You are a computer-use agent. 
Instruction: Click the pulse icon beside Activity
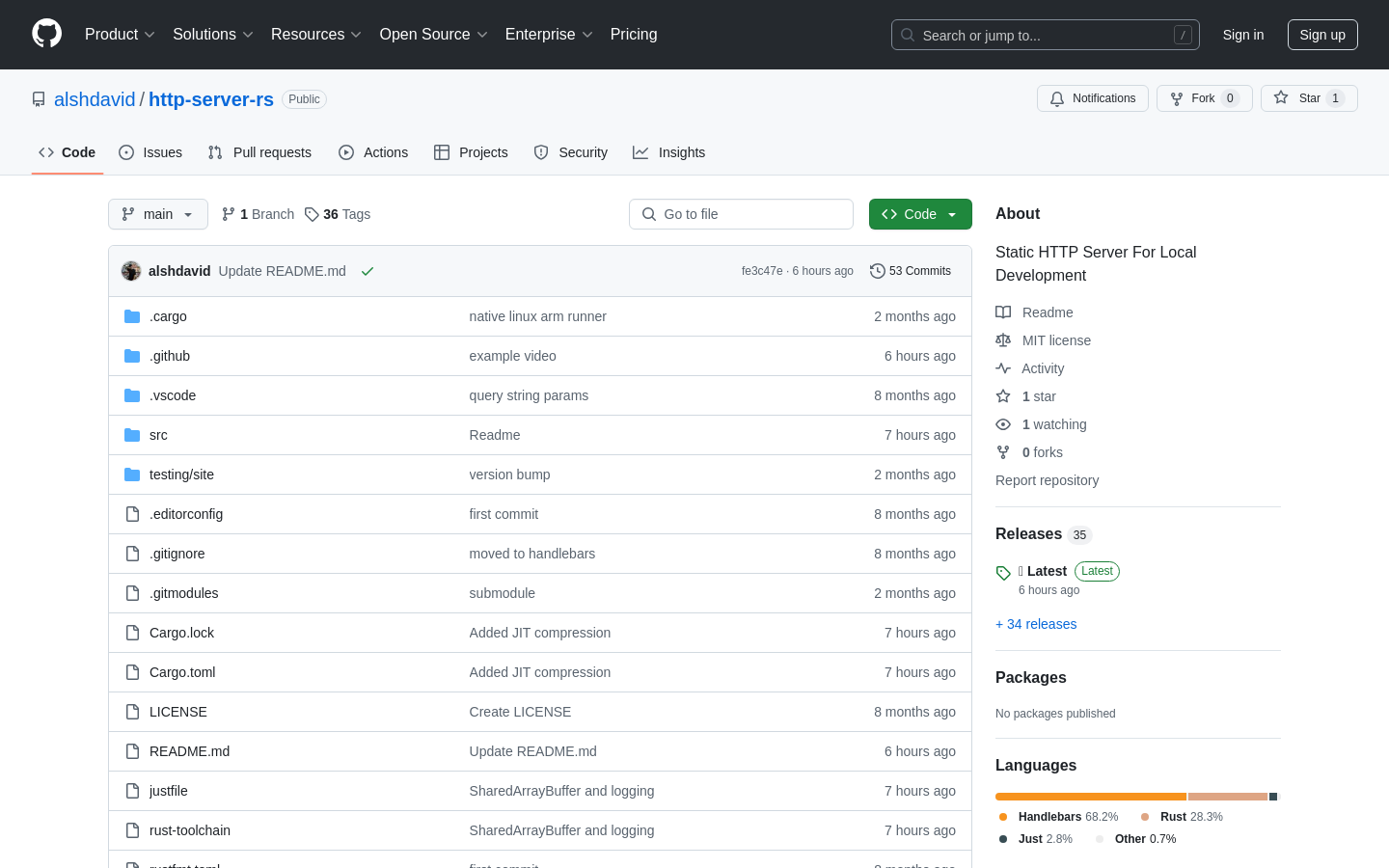(x=1003, y=368)
